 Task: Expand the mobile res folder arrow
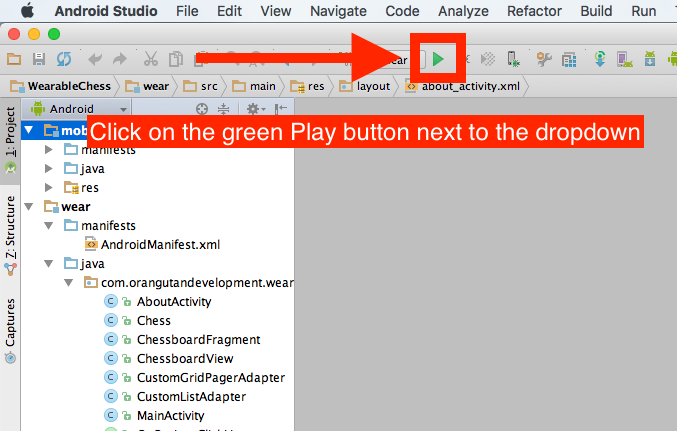49,187
